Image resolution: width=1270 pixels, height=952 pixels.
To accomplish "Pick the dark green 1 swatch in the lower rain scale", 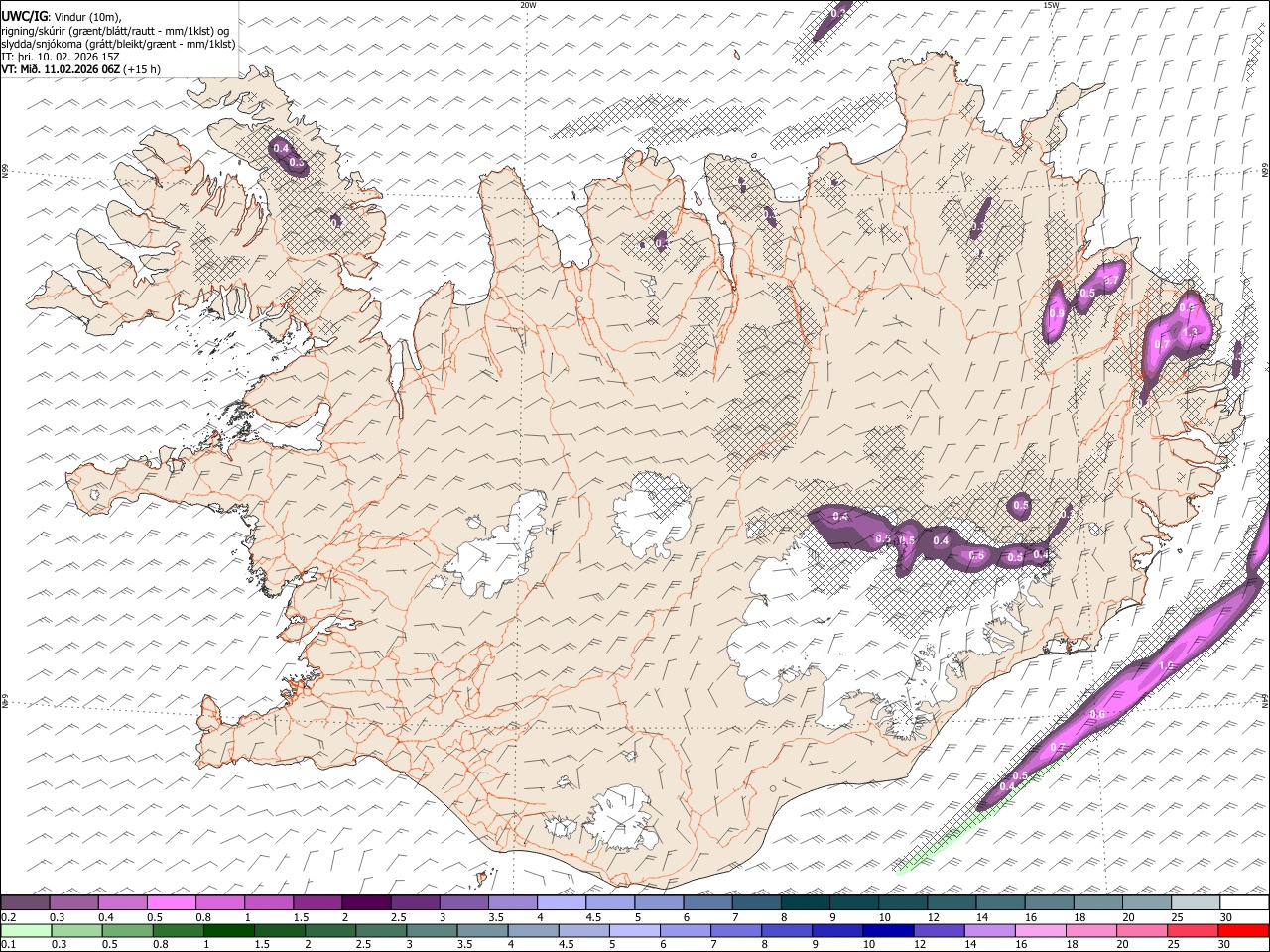I will click(x=228, y=930).
